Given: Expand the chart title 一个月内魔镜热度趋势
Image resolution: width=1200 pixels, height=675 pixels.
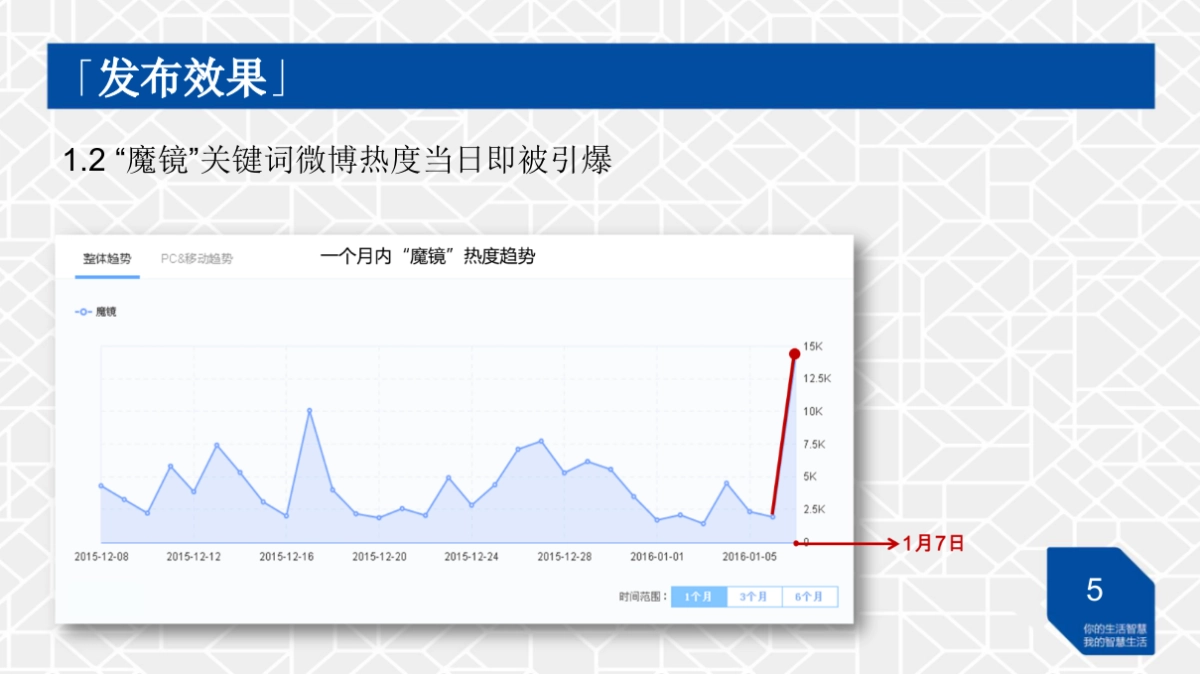Looking at the screenshot, I should (x=430, y=255).
